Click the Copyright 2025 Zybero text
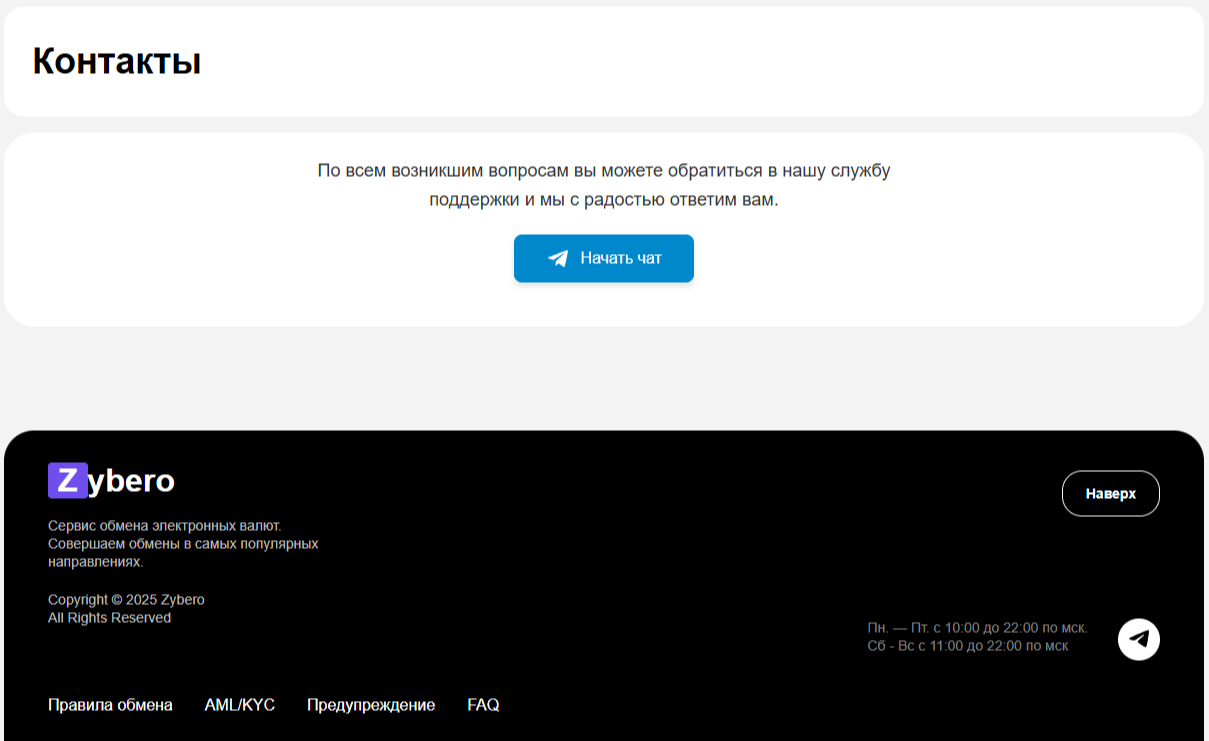 pyautogui.click(x=126, y=599)
